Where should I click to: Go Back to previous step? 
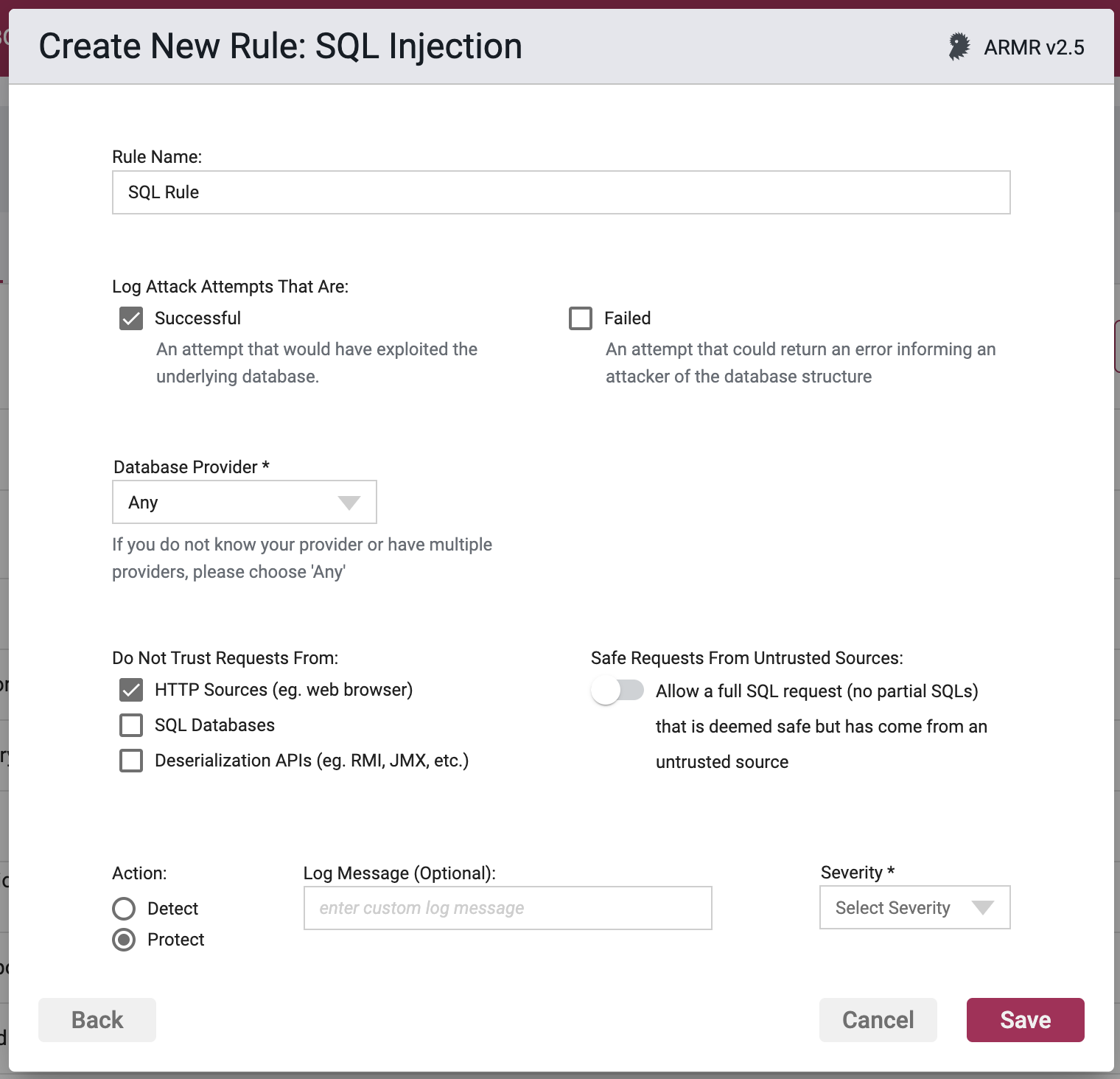(x=97, y=1020)
